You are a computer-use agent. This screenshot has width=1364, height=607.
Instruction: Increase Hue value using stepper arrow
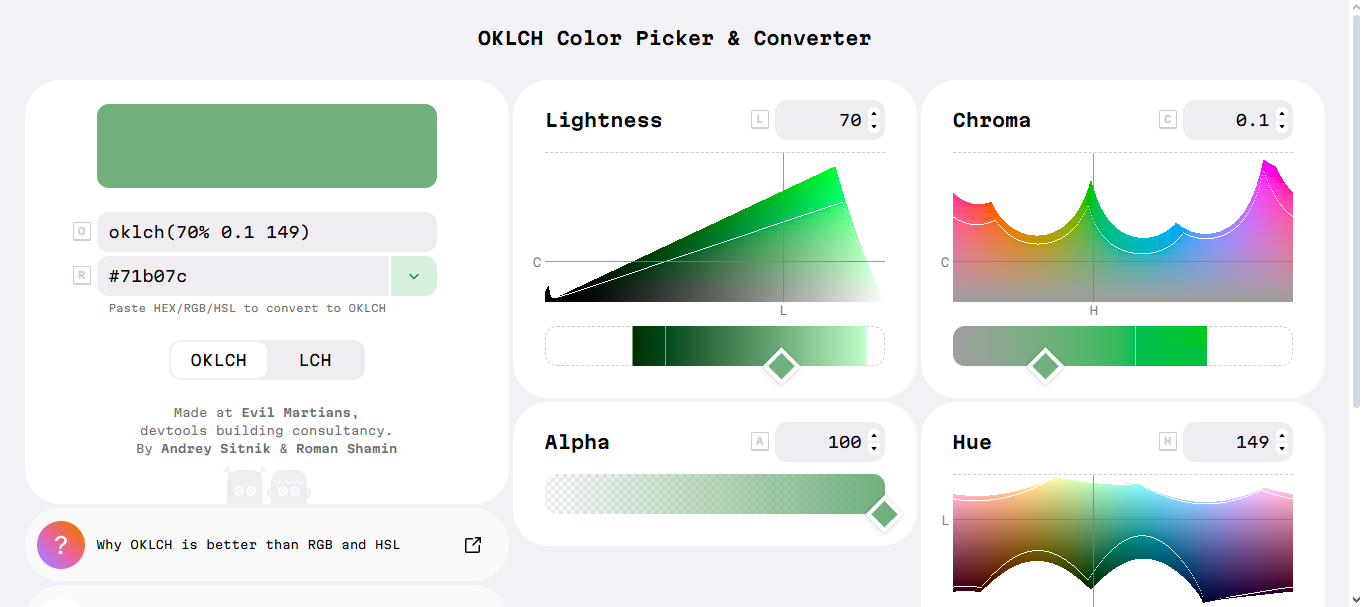[1282, 436]
